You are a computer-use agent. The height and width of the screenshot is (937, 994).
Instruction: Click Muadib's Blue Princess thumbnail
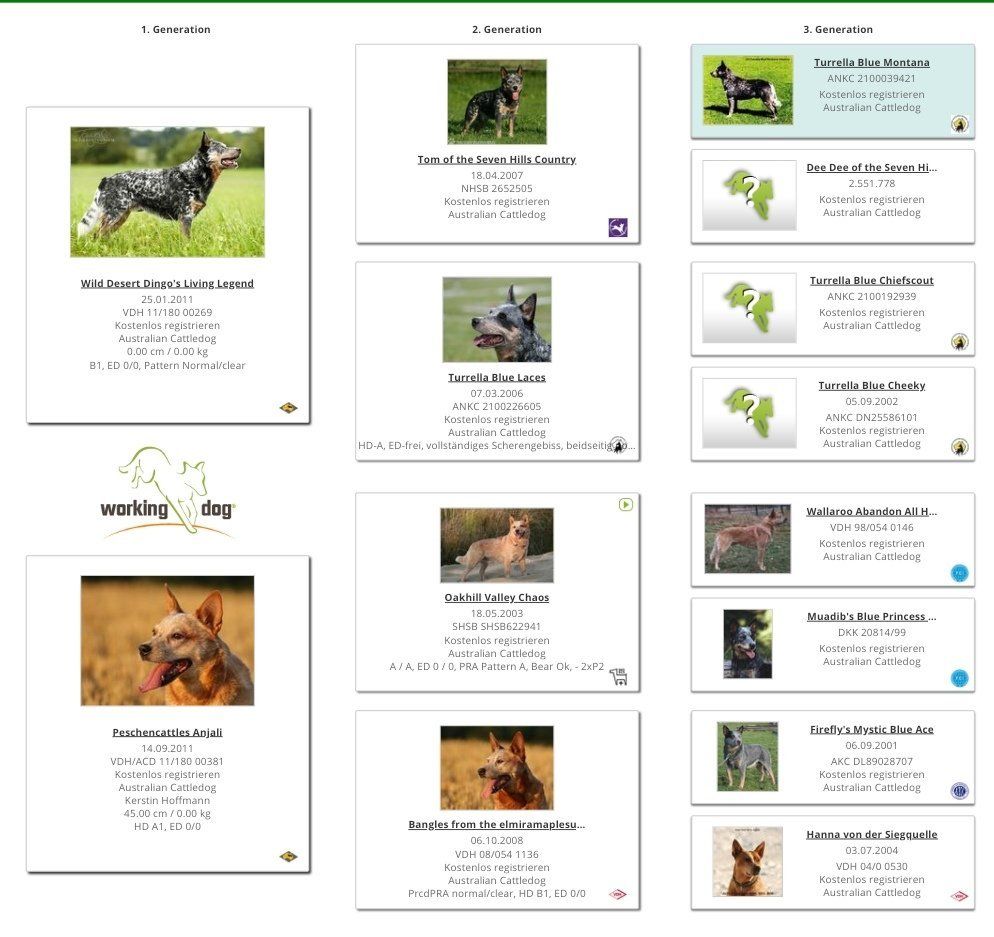[x=748, y=644]
